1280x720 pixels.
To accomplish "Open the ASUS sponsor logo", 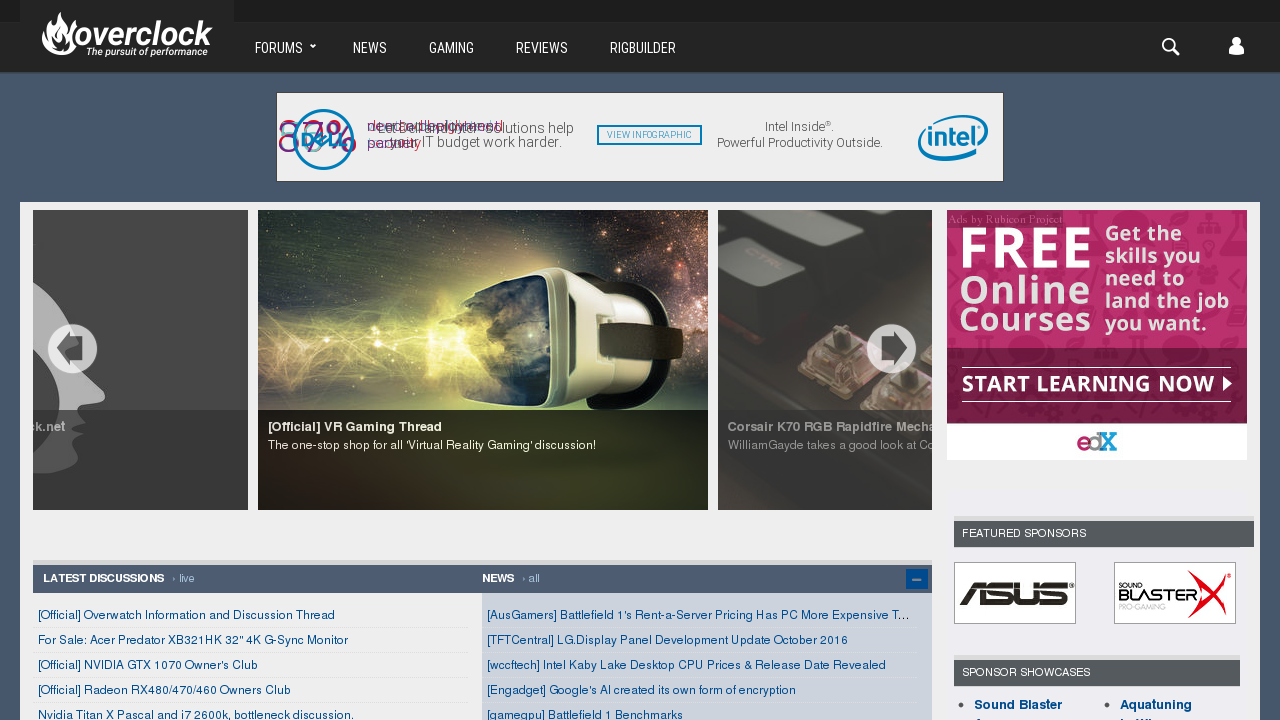I will pyautogui.click(x=1015, y=593).
